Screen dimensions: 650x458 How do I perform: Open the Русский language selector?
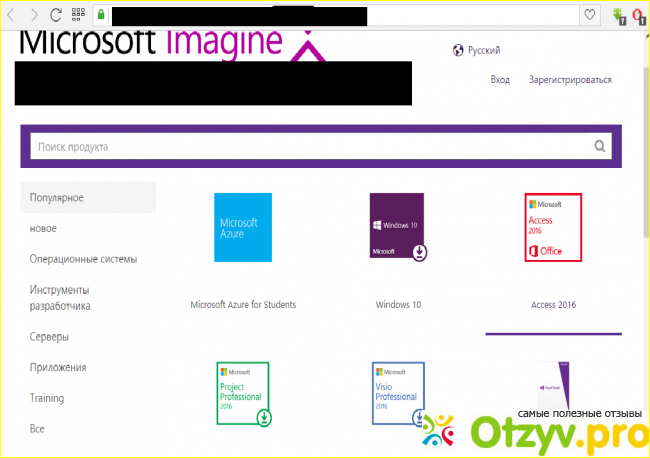[484, 50]
